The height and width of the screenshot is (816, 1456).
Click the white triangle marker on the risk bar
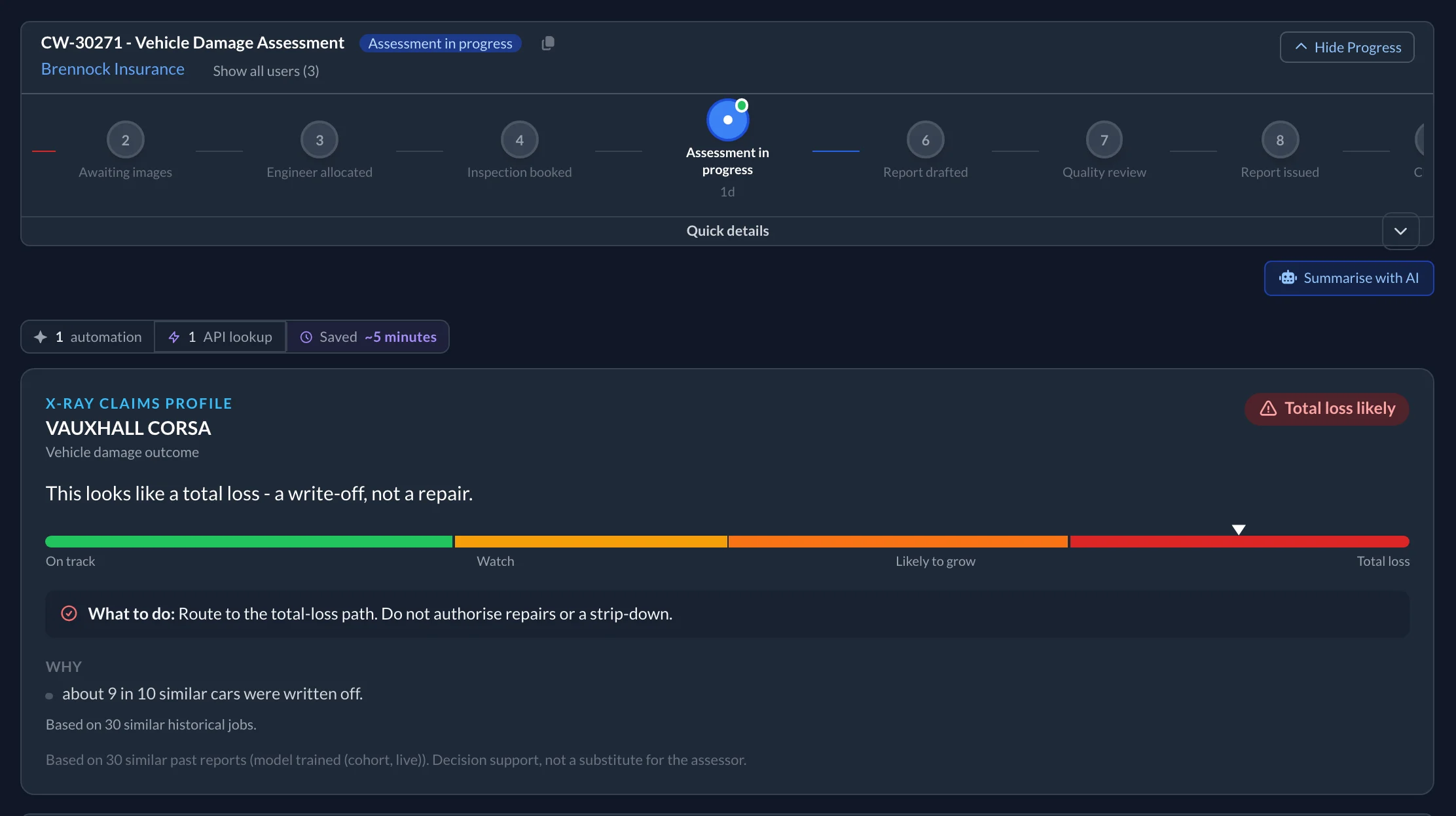(1238, 529)
